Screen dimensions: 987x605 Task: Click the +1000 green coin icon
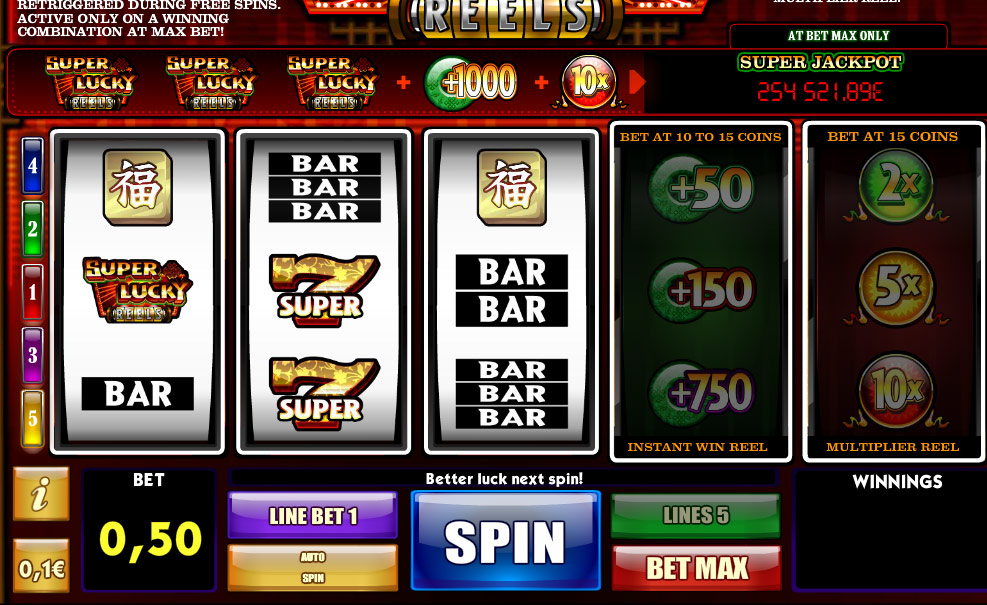(x=471, y=82)
